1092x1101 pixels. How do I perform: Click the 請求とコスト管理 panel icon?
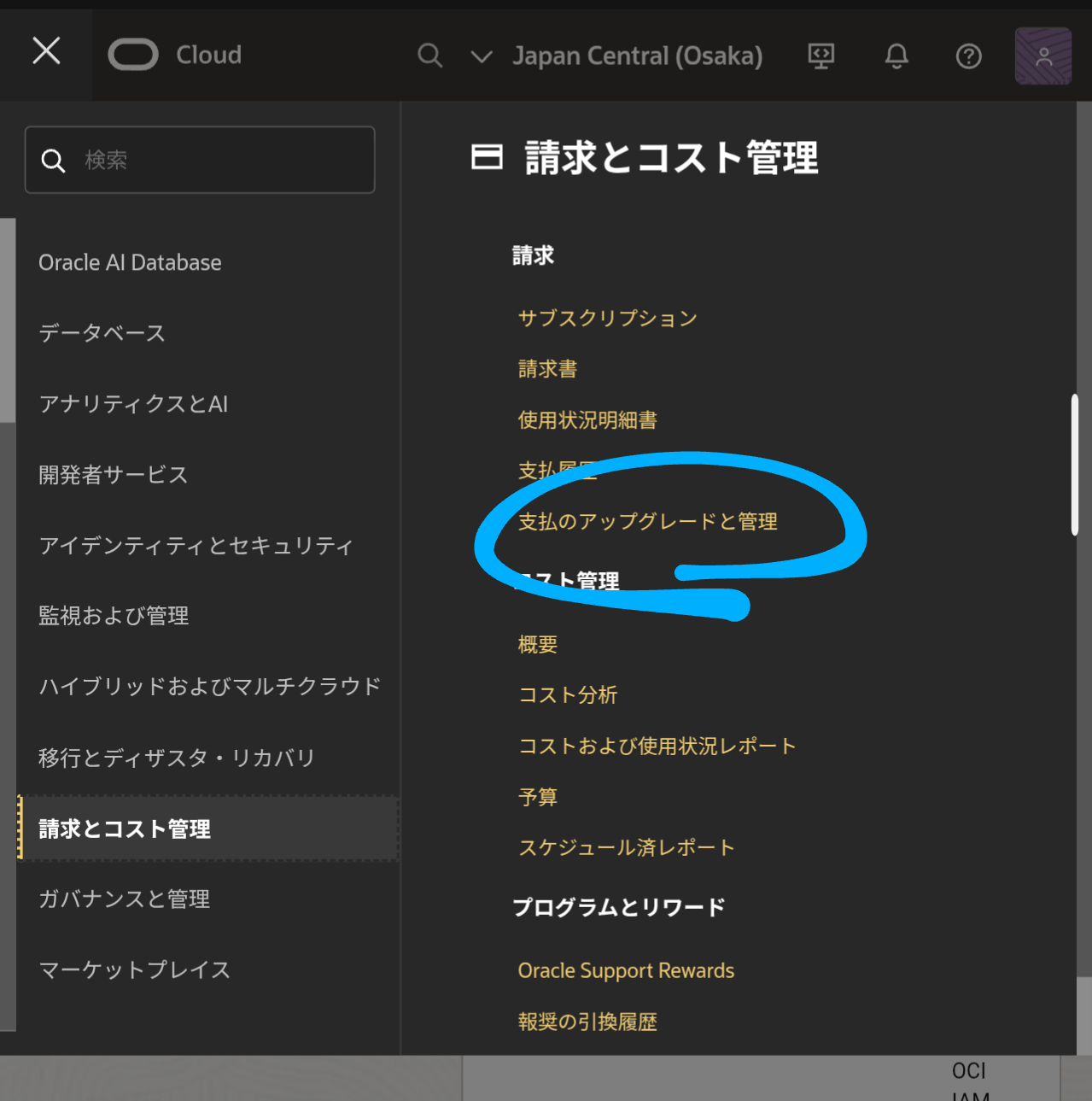coord(487,157)
